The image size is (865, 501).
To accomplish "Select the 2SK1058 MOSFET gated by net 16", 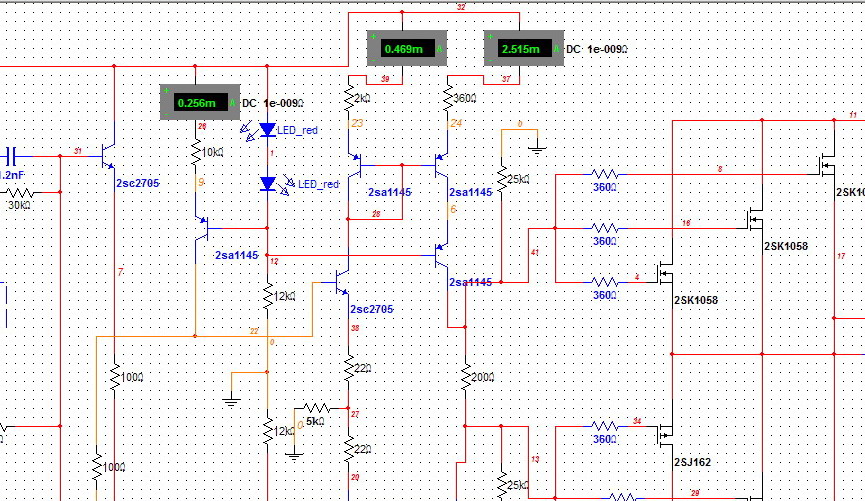I will click(x=756, y=220).
